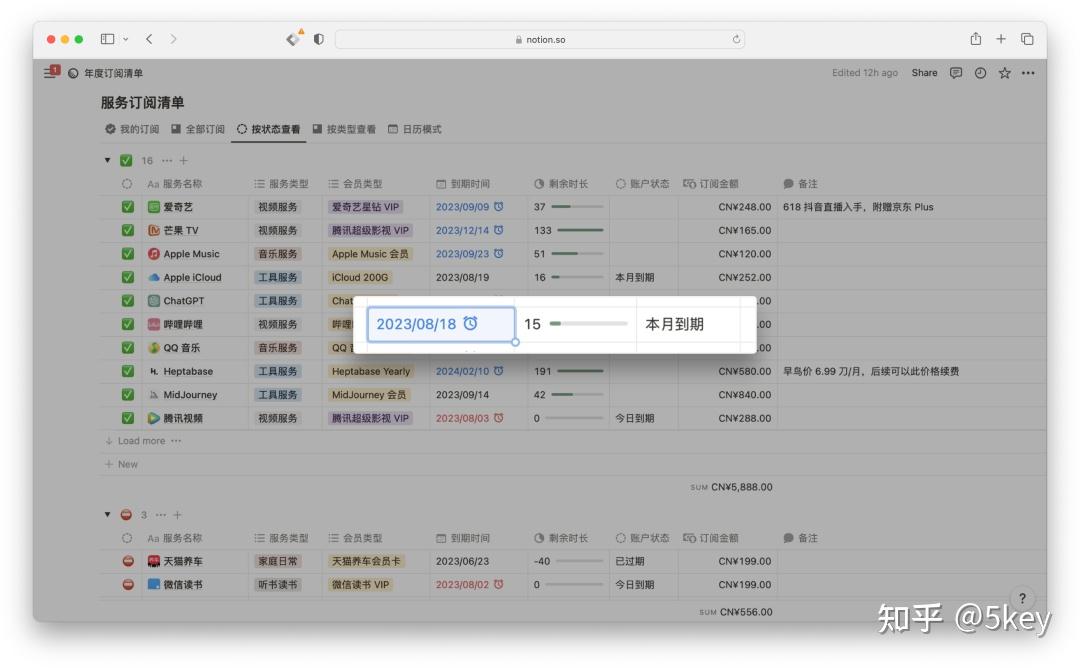1080x668 pixels.
Task: Collapse the 16-item group with the triangle
Action: [107, 160]
